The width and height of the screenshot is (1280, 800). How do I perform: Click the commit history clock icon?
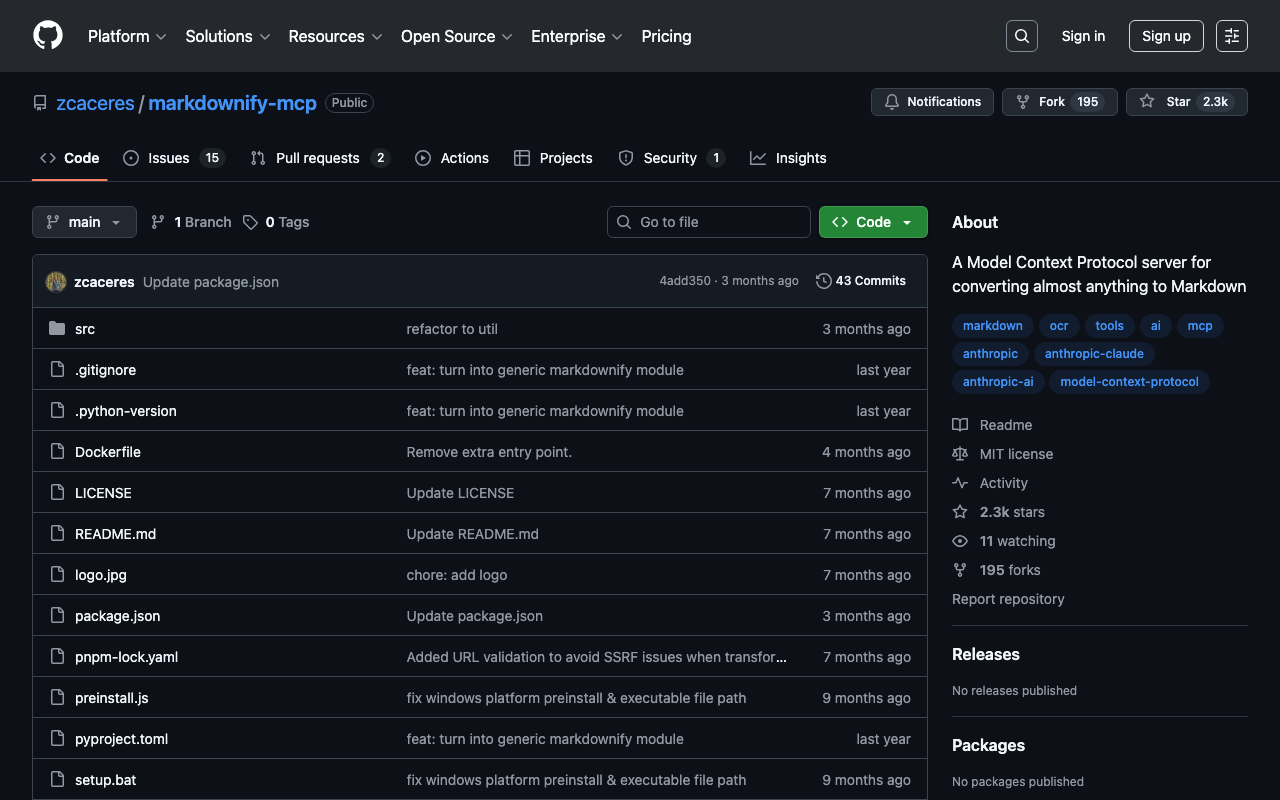click(x=823, y=281)
